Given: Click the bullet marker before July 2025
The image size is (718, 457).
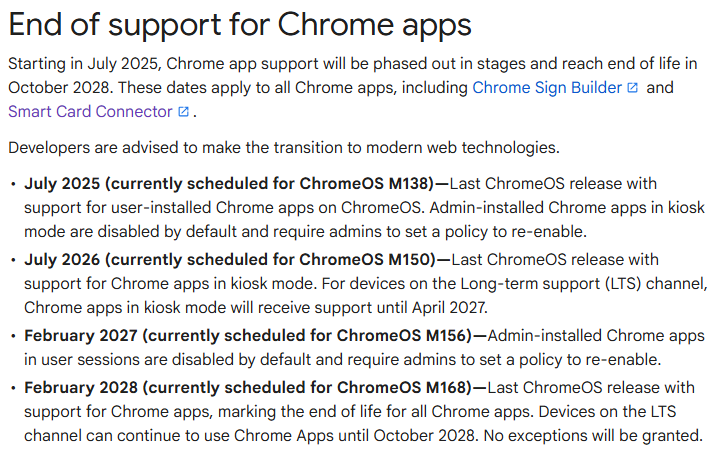Looking at the screenshot, I should coord(13,185).
